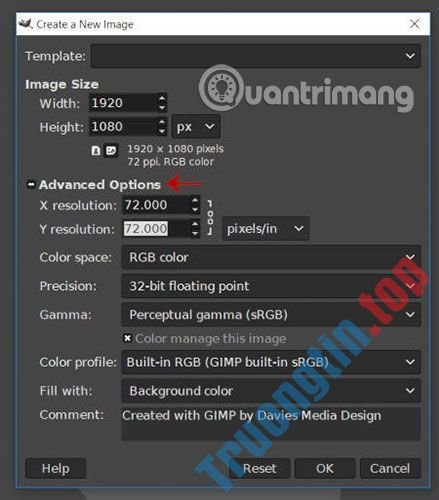Click the Y resolution input field
The height and width of the screenshot is (500, 439).
(156, 229)
